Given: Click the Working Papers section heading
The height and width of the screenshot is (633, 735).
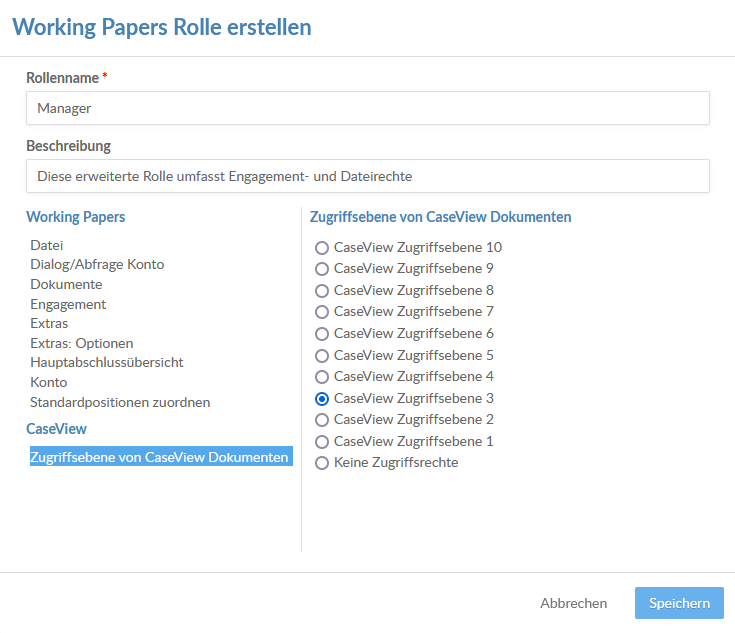Looking at the screenshot, I should coord(75,217).
